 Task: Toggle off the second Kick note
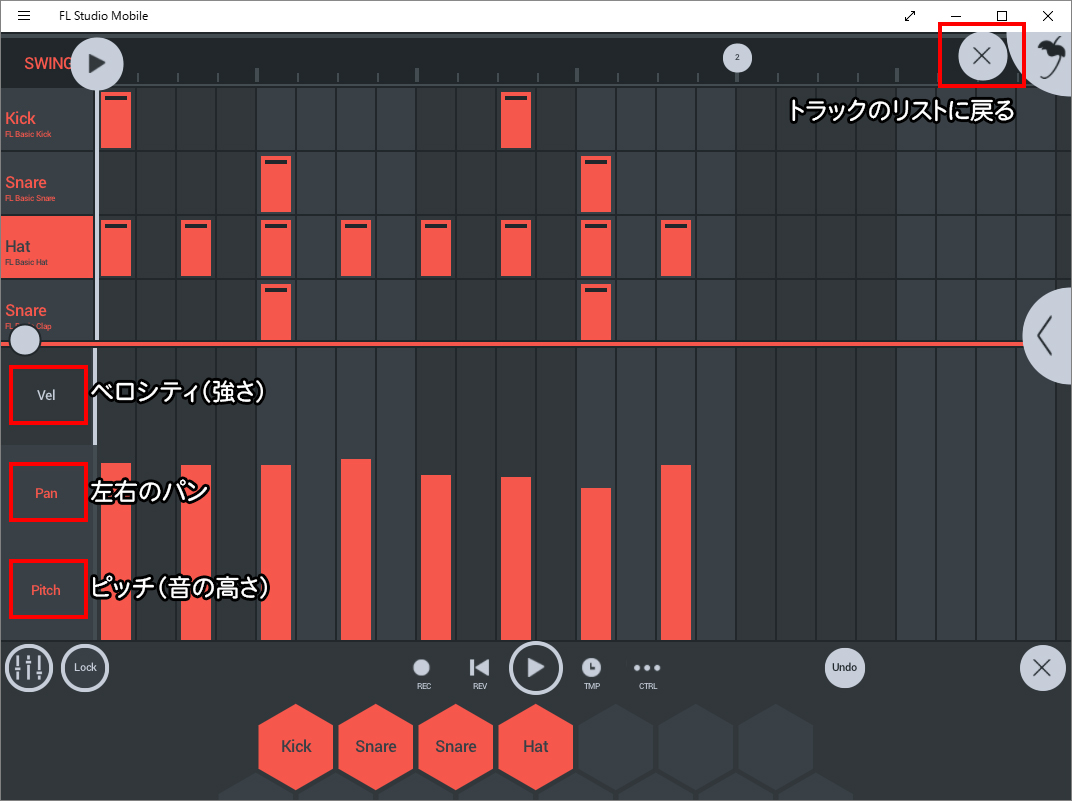(x=516, y=120)
